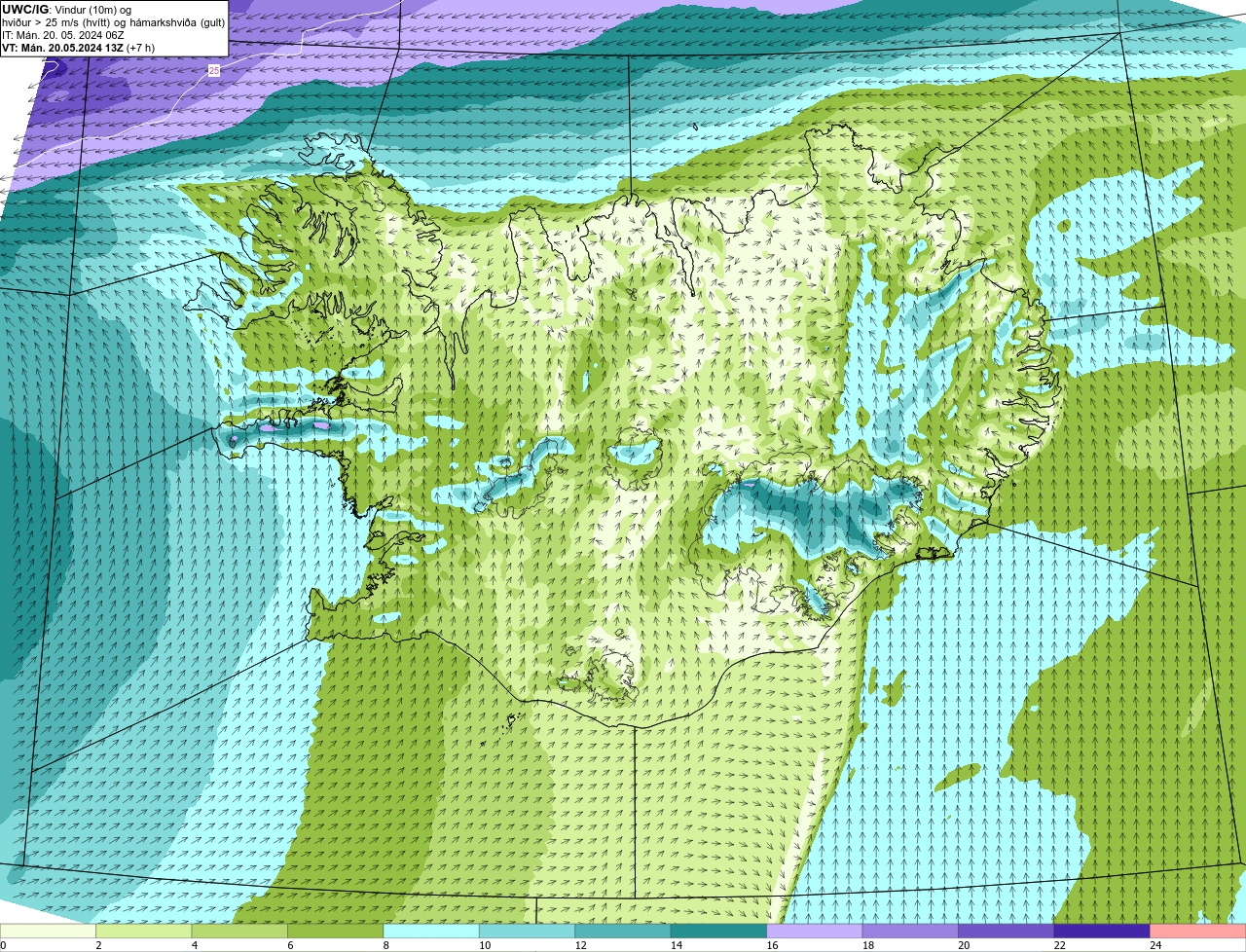Click the 18–20 medium purple legend swatch

pyautogui.click(x=910, y=931)
